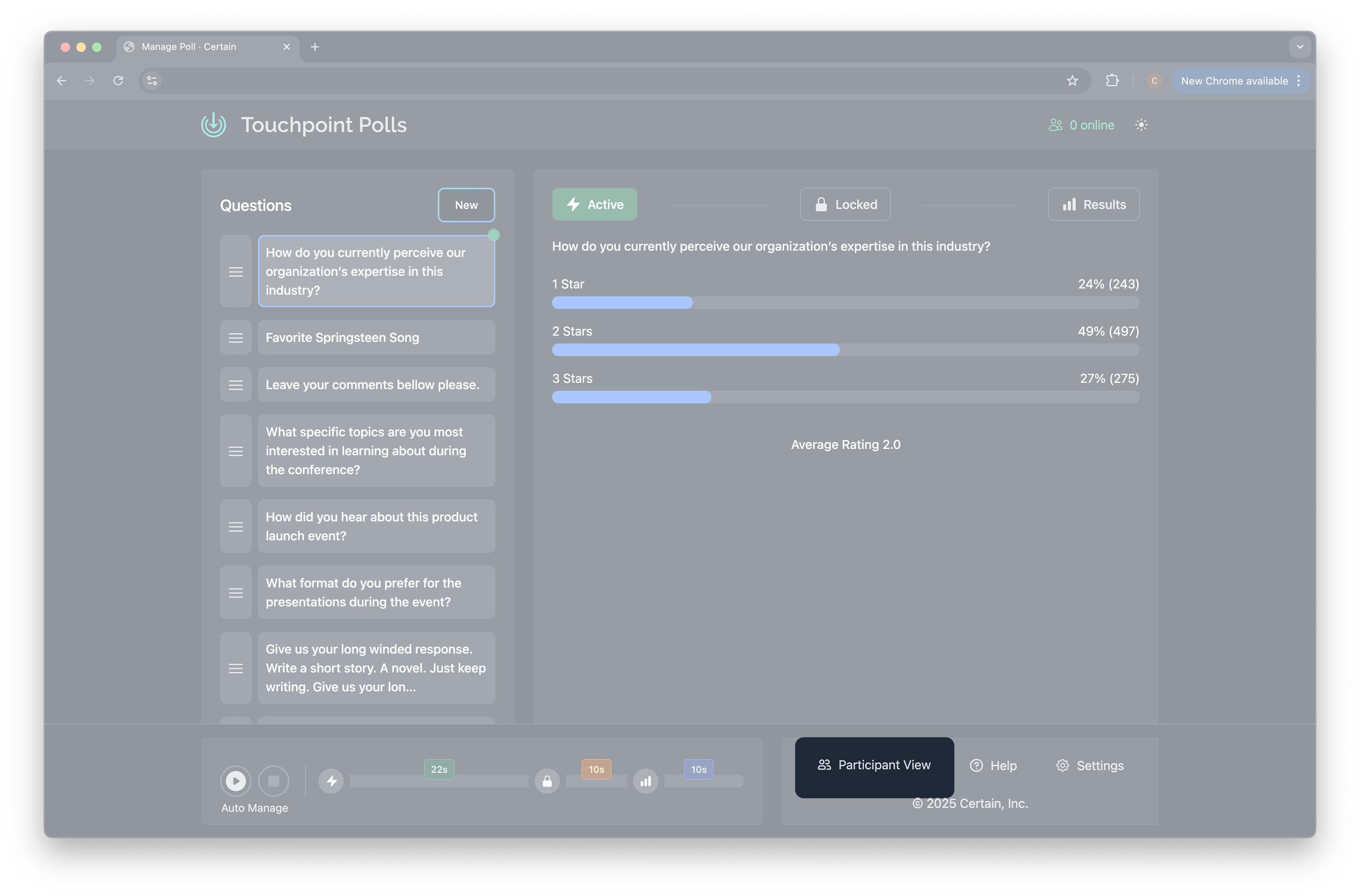Image resolution: width=1360 pixels, height=896 pixels.
Task: Click the 3 Stars result bar
Action: tap(846, 397)
